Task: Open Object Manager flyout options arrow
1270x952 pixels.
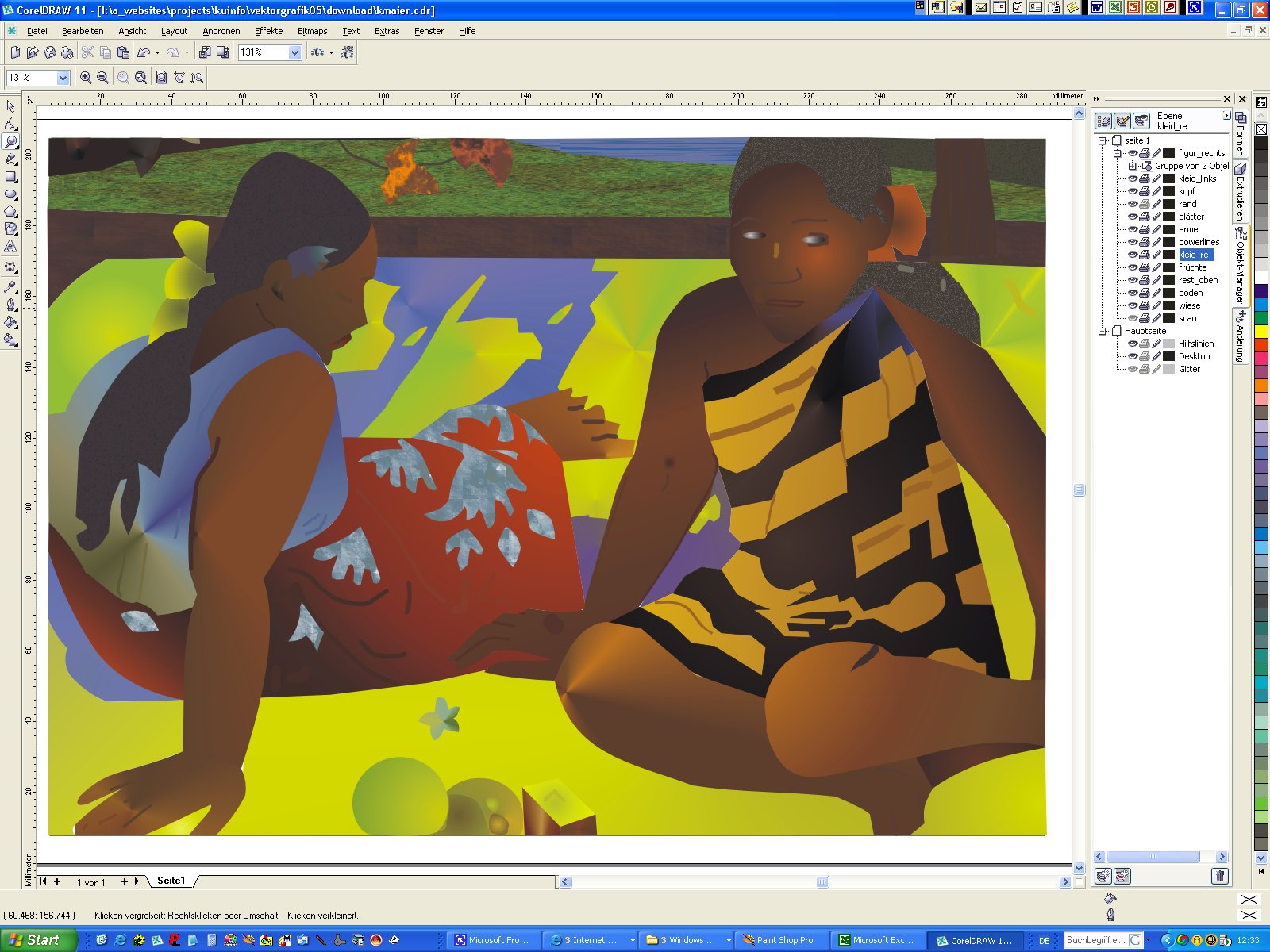Action: (x=1226, y=116)
